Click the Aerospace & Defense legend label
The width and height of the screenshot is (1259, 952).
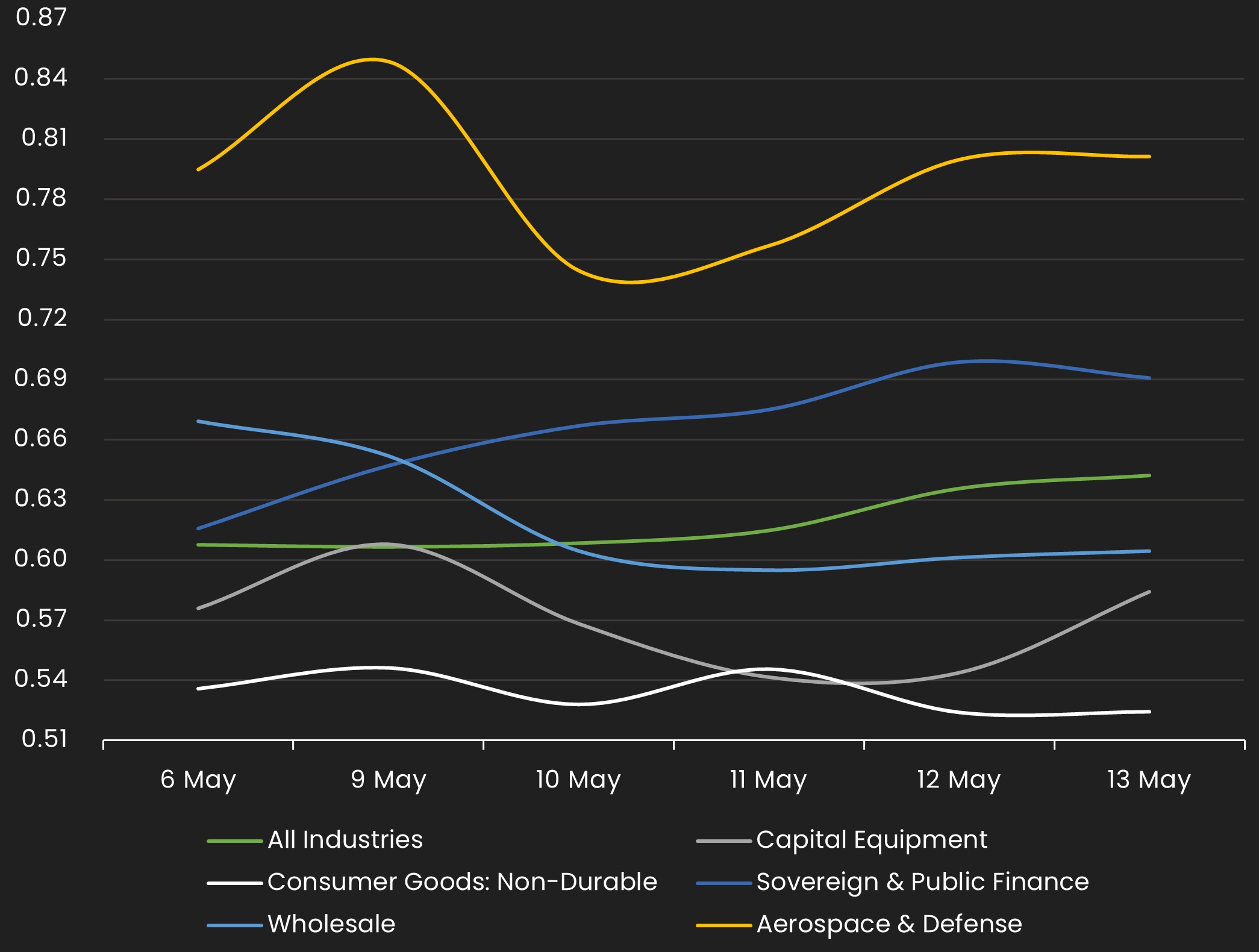(889, 924)
